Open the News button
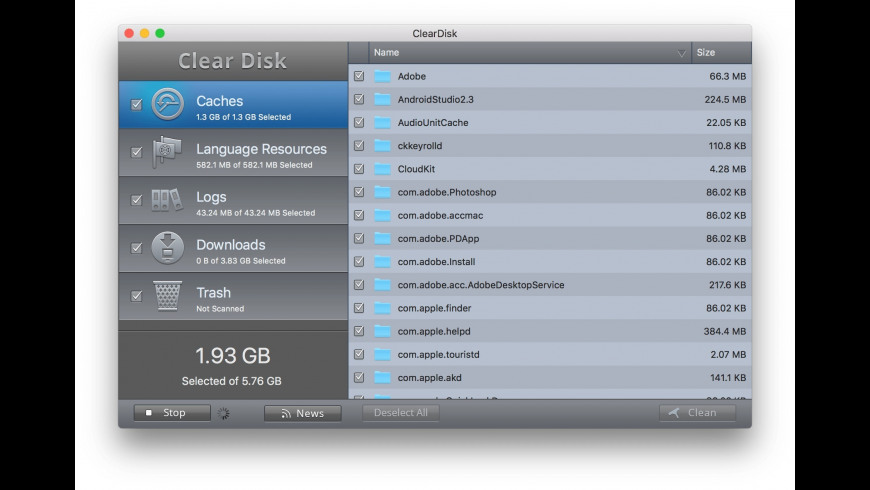The width and height of the screenshot is (870, 490). point(302,413)
